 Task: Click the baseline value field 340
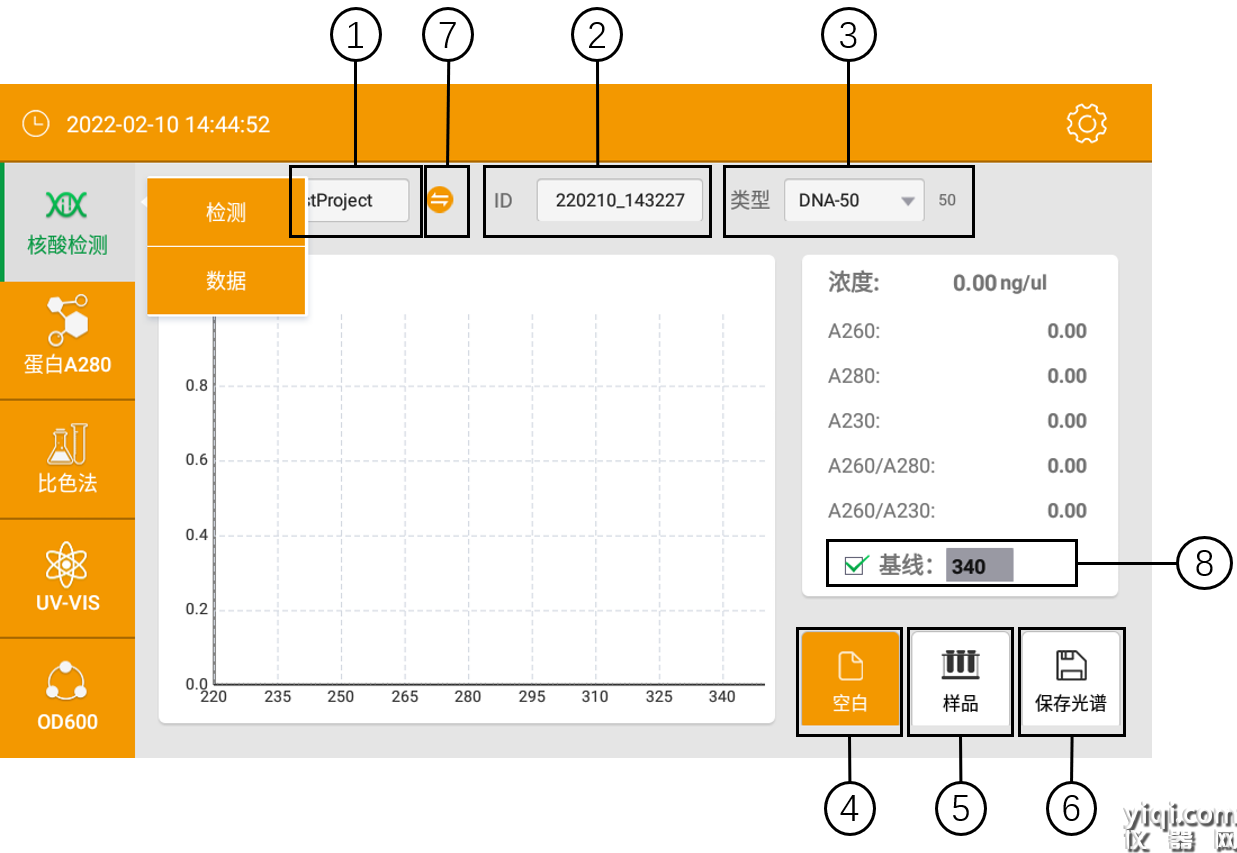(x=980, y=565)
